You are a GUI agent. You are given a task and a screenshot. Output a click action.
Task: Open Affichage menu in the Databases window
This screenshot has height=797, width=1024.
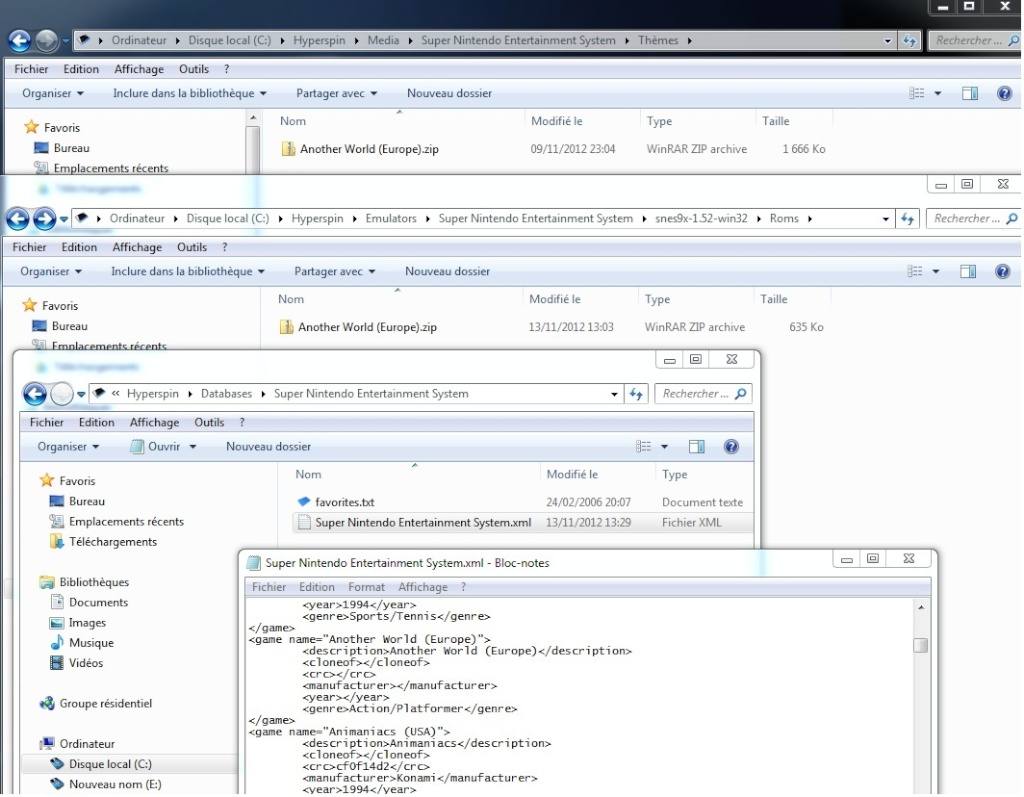[154, 423]
